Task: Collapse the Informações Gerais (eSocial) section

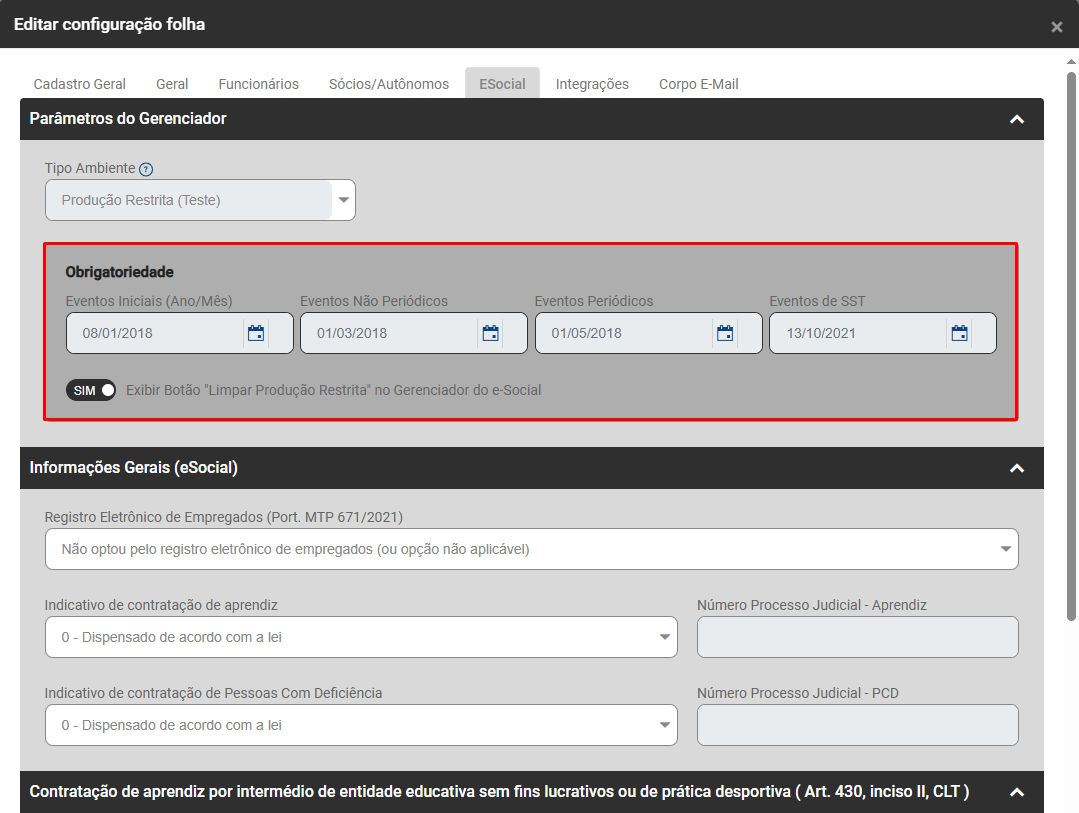Action: [x=1016, y=468]
